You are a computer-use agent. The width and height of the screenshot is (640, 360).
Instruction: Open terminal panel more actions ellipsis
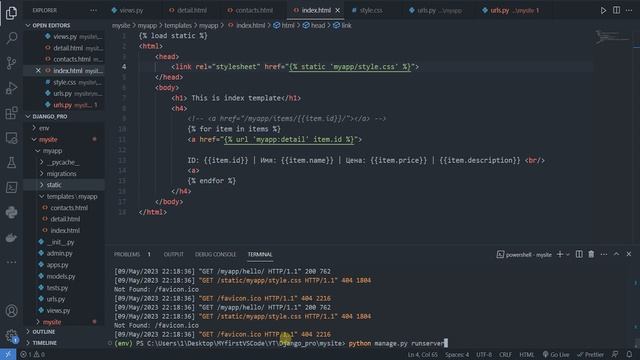604,254
